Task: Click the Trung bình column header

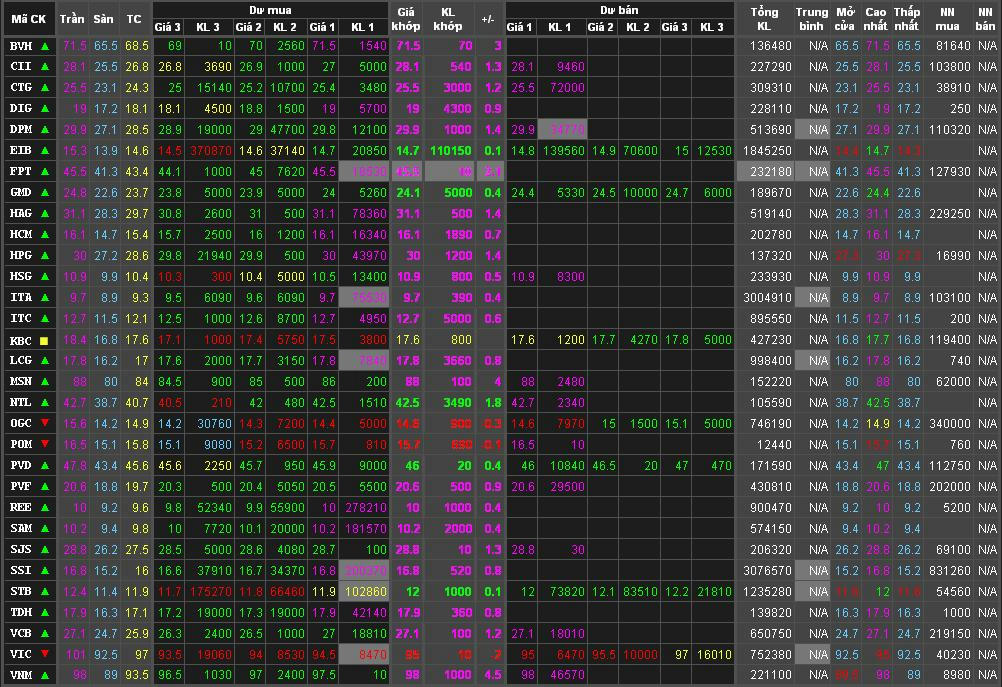Action: (x=812, y=19)
